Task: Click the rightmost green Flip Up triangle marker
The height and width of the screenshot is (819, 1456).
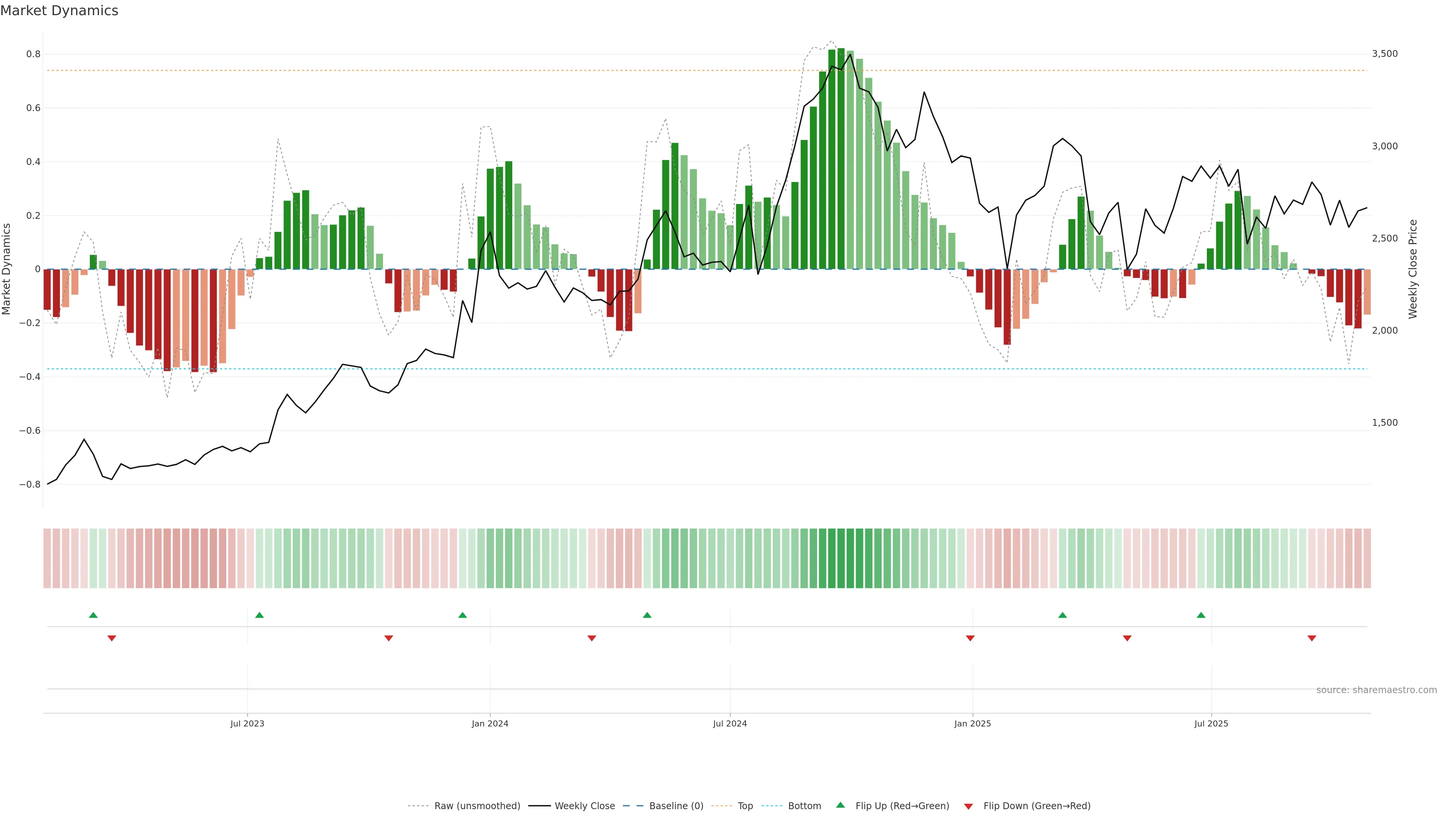Action: point(1201,615)
